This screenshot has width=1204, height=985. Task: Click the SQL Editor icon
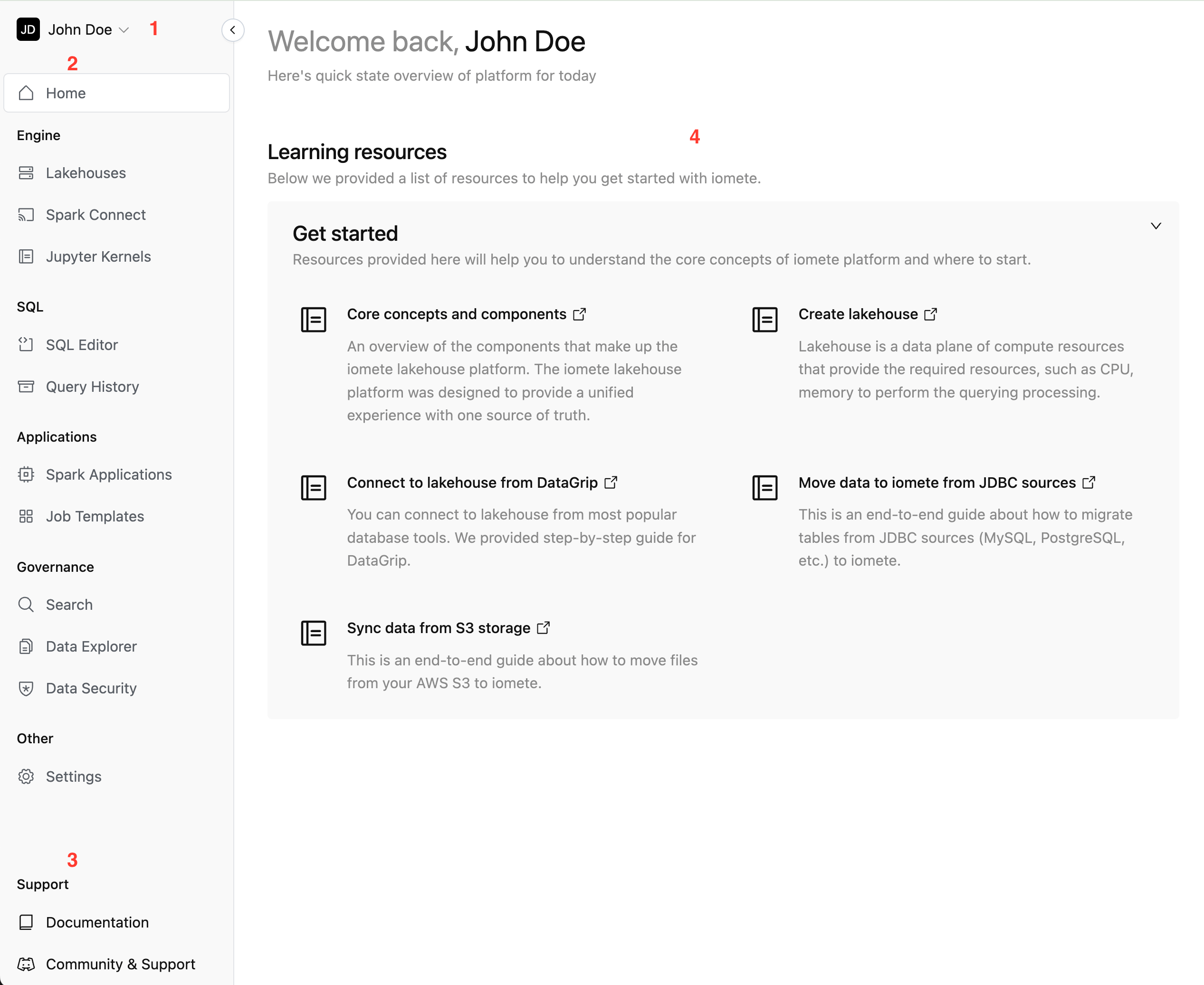point(27,344)
